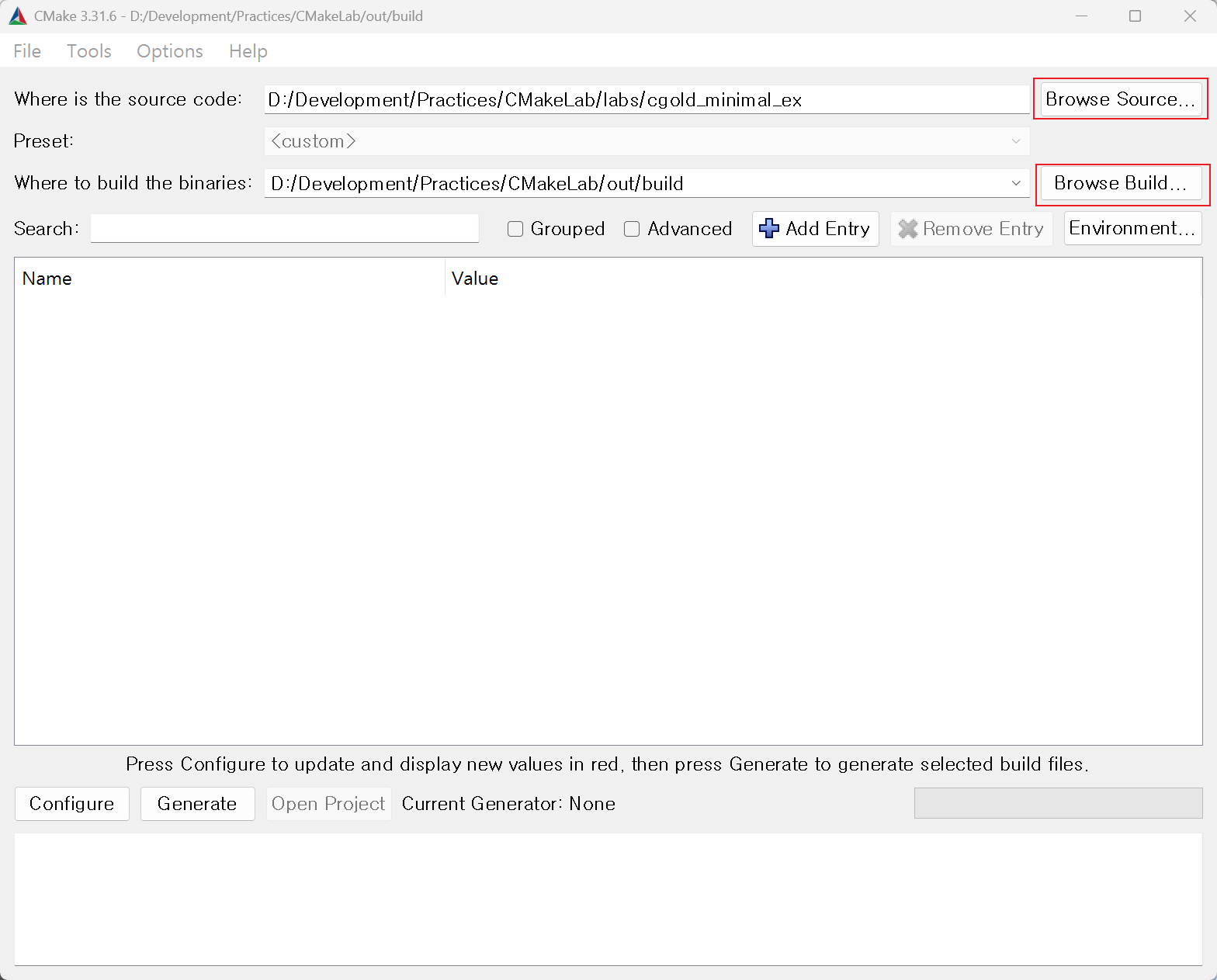Click the 'Current Generator: None' label

coord(508,804)
